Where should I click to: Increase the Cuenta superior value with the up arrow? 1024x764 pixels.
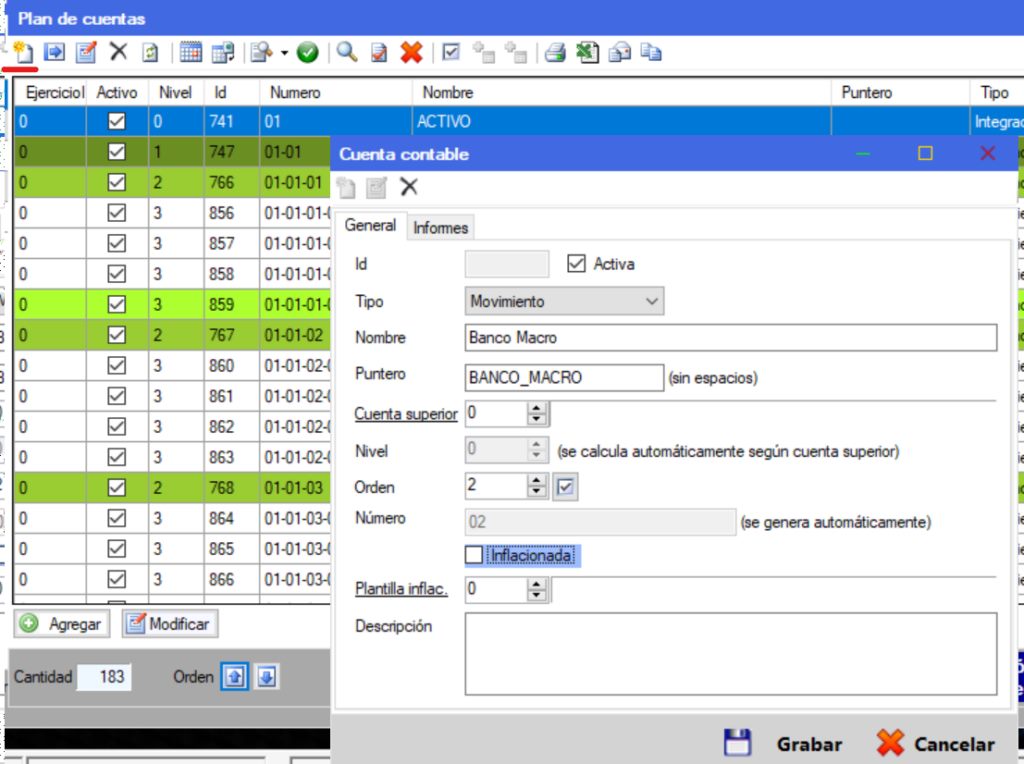coord(536,407)
